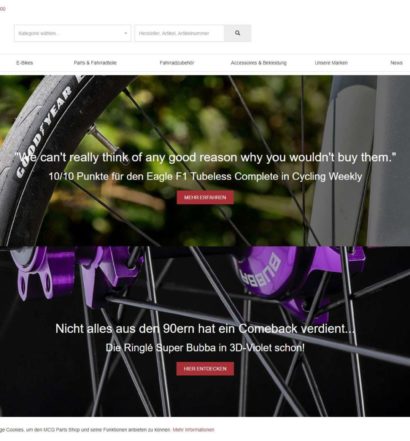The image size is (410, 441).
Task: Open the Kategorie wählen dropdown
Action: point(72,33)
